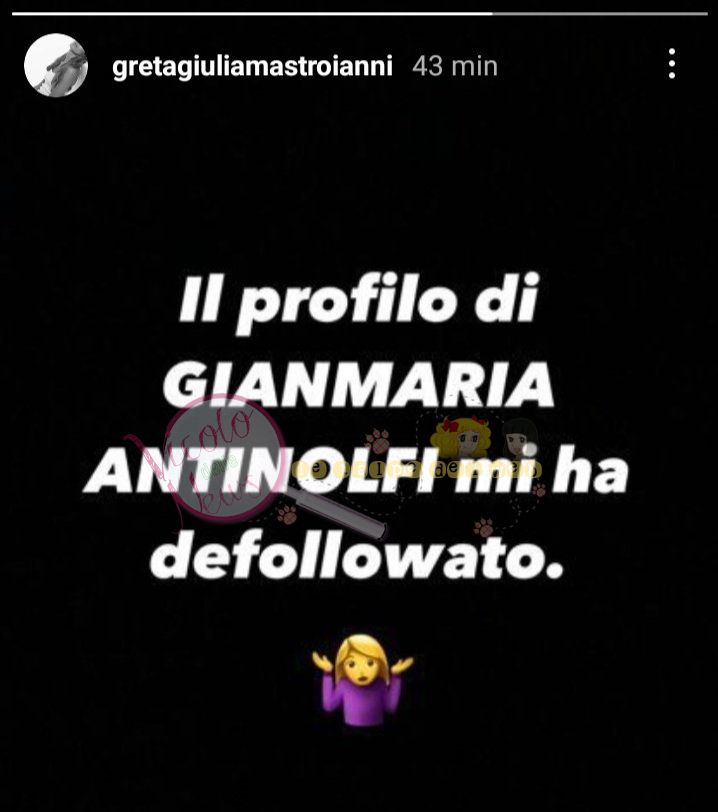Tap the word 'defollowato.'
The width and height of the screenshot is (718, 812).
coord(356,558)
